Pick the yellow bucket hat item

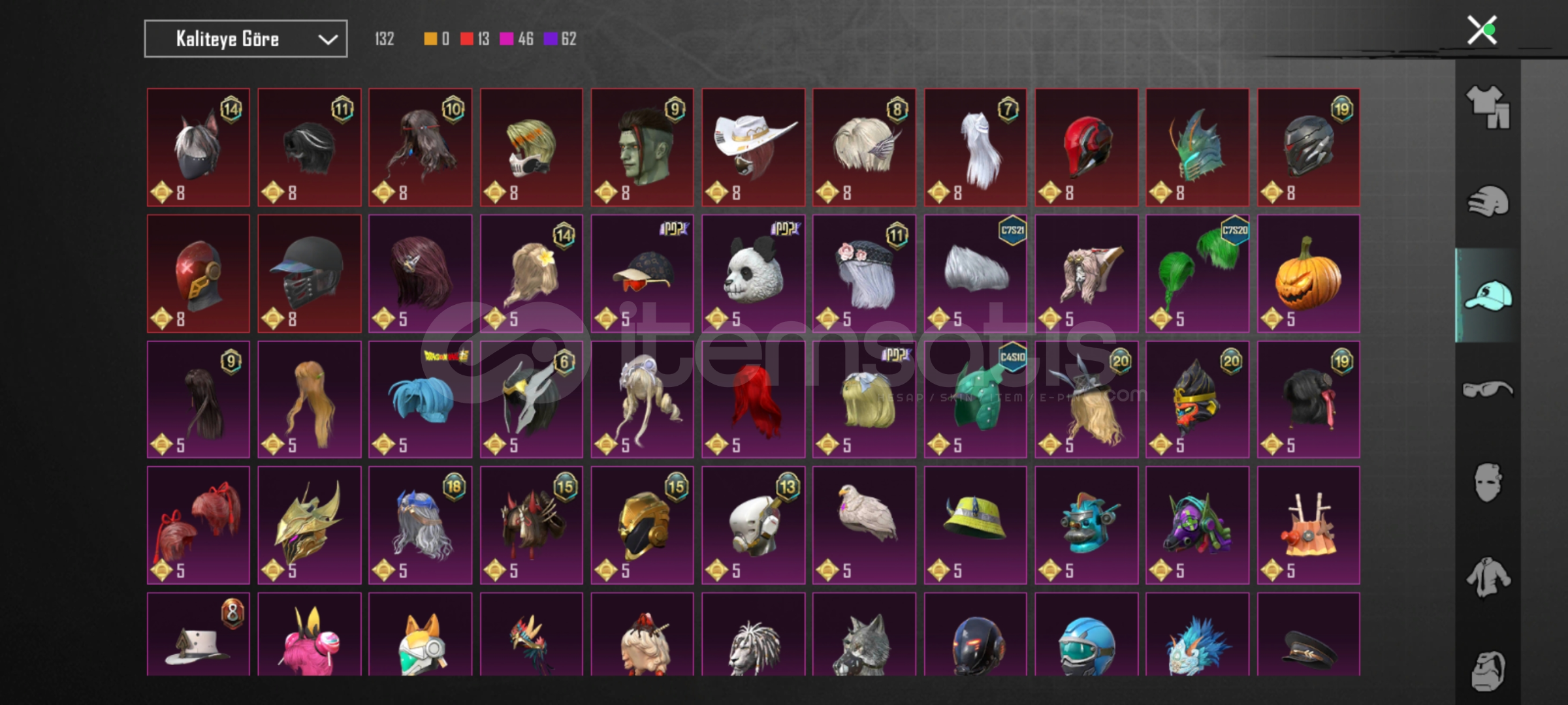pyautogui.click(x=975, y=525)
